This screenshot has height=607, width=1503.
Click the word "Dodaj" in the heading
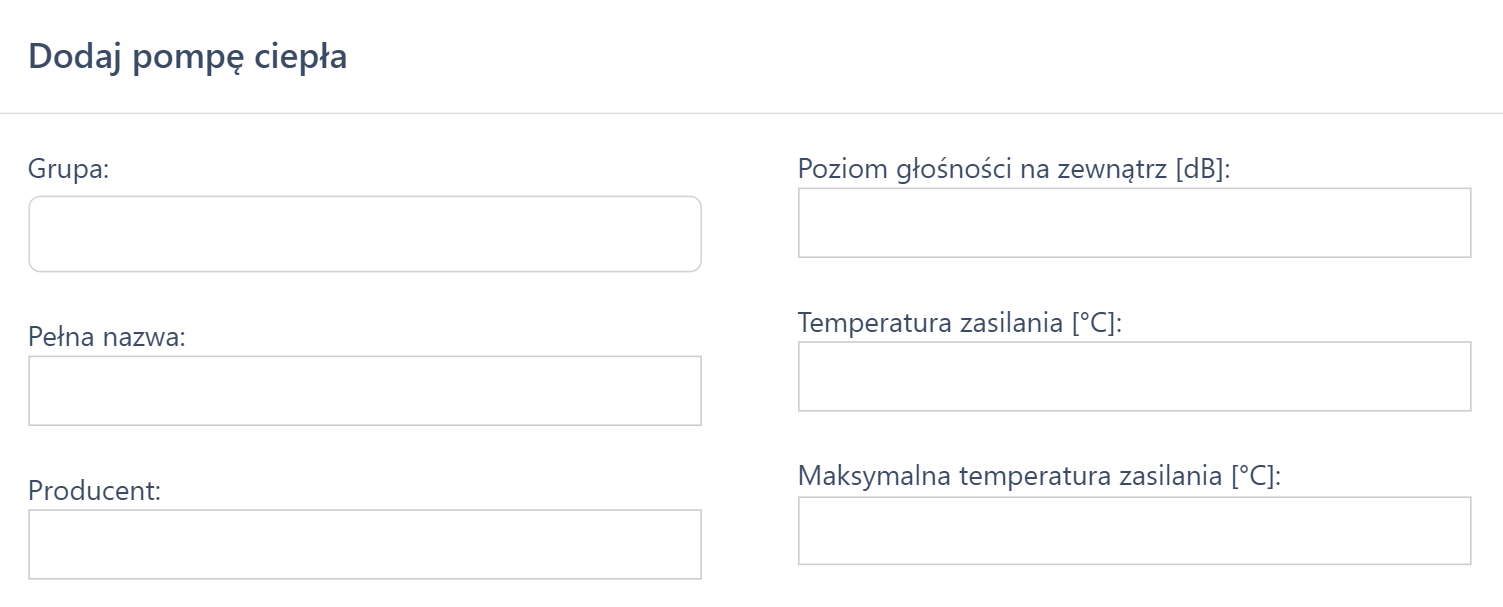(x=74, y=57)
